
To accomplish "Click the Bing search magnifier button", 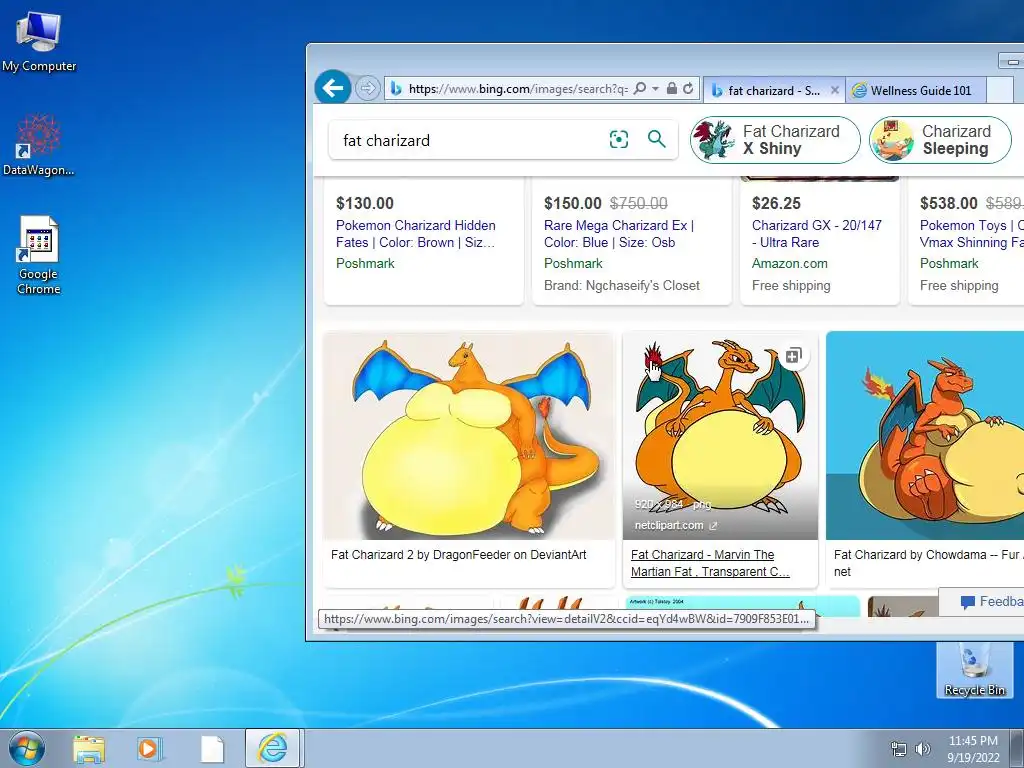I will pyautogui.click(x=656, y=138).
